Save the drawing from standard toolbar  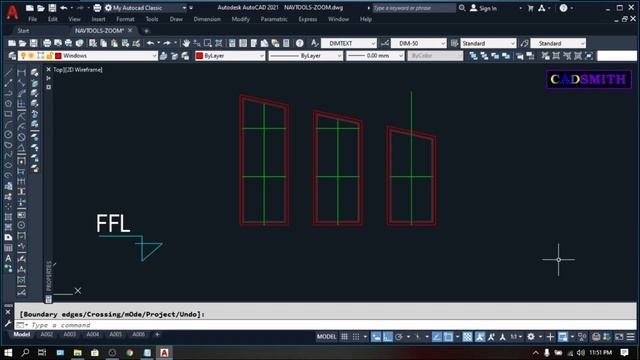[x=33, y=43]
